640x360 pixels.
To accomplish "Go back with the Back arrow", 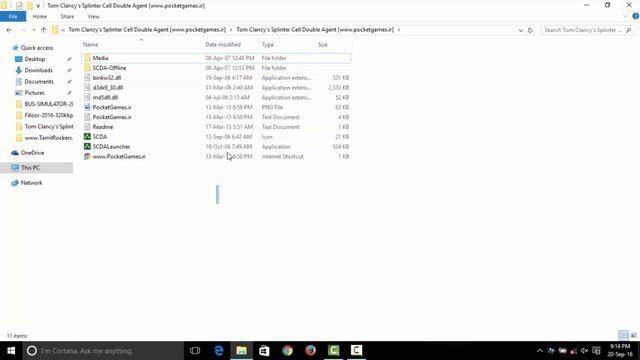I will point(9,30).
